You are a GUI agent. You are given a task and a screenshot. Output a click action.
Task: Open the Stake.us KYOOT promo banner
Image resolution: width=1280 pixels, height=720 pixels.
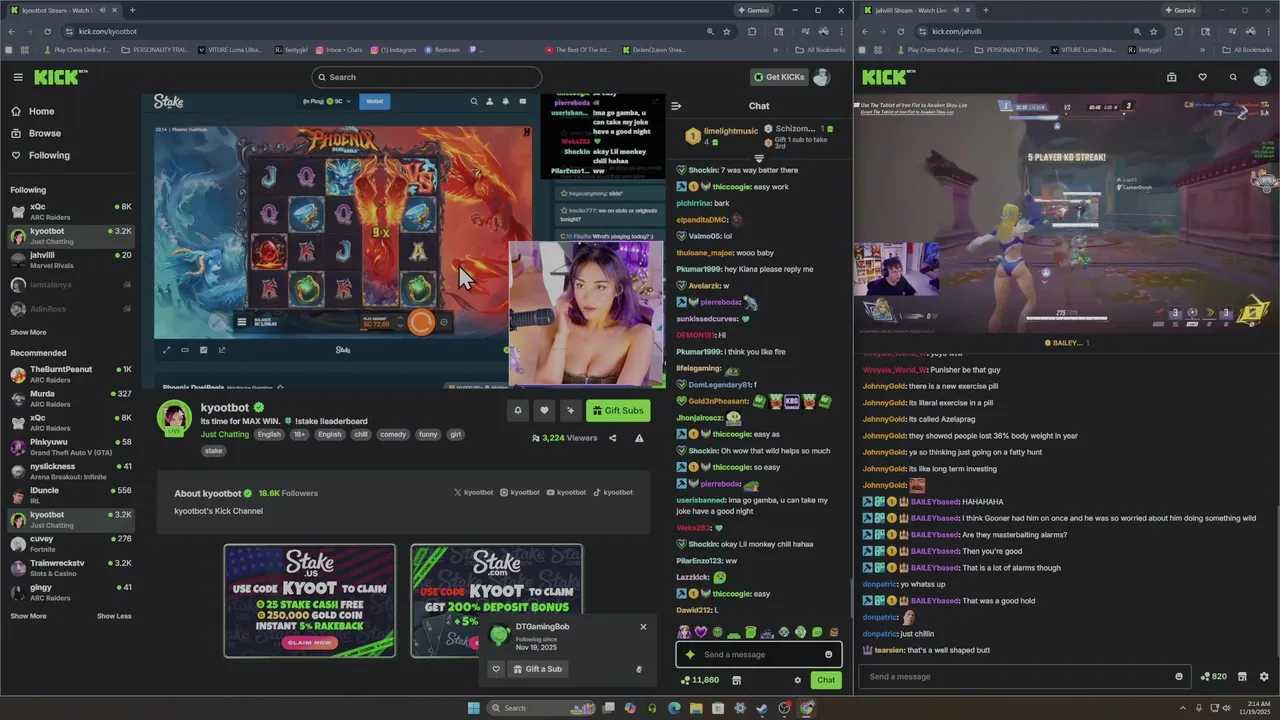pyautogui.click(x=309, y=600)
